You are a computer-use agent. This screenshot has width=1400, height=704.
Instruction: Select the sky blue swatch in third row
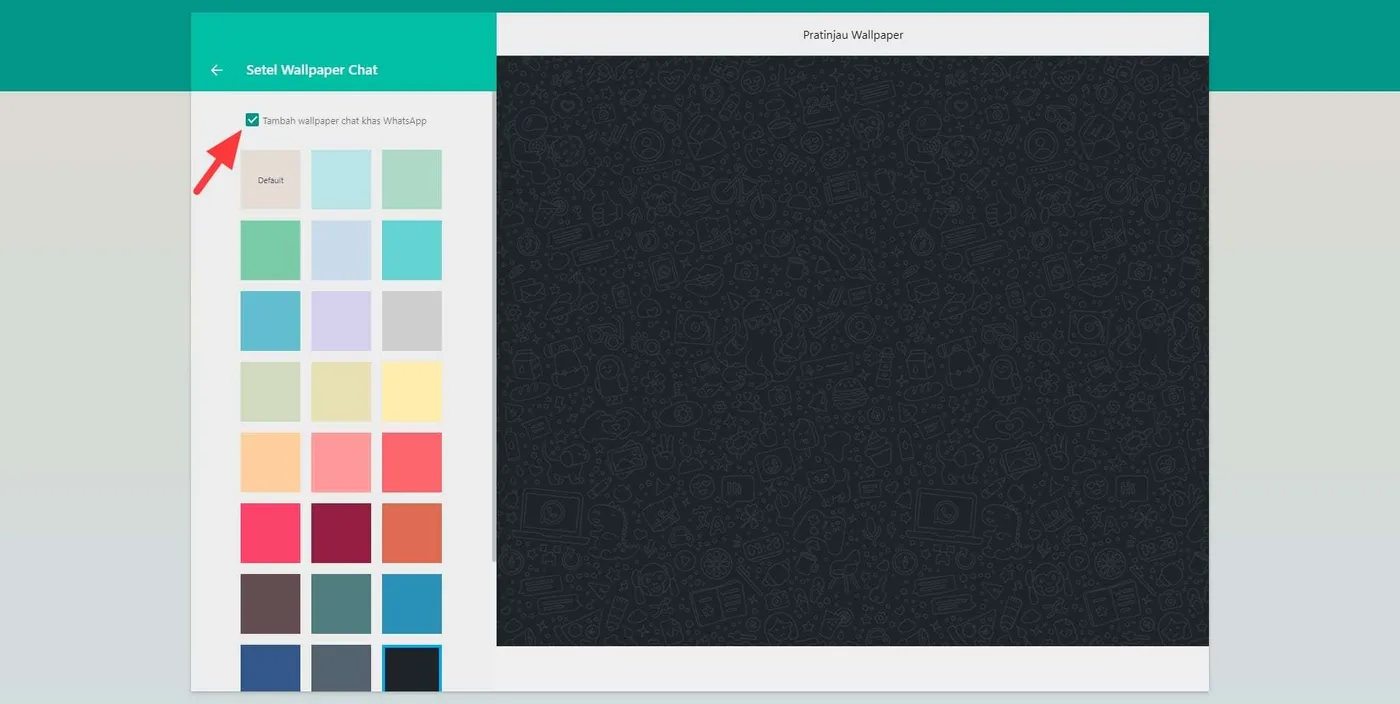tap(270, 321)
